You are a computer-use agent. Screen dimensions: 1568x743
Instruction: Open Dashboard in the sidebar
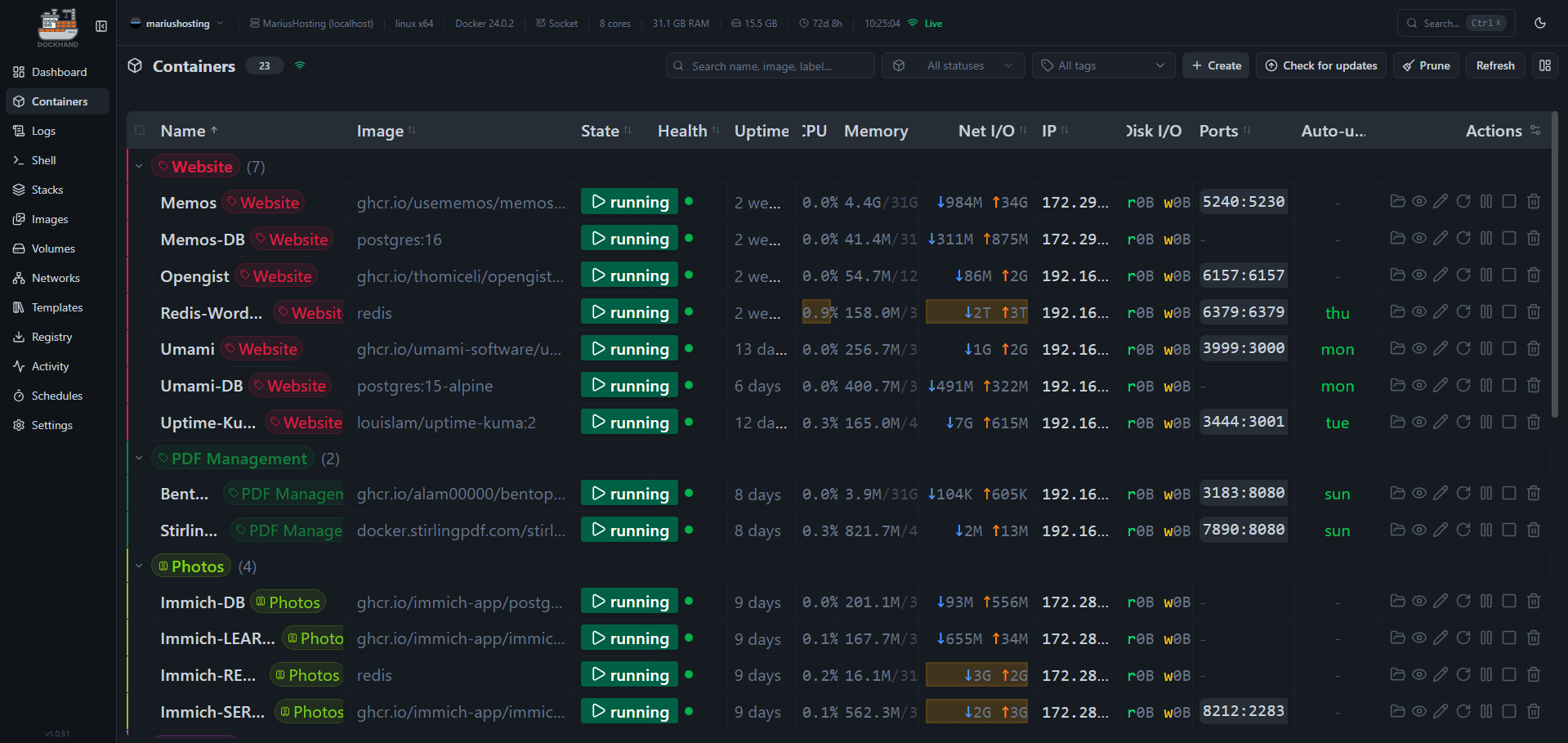[x=57, y=72]
